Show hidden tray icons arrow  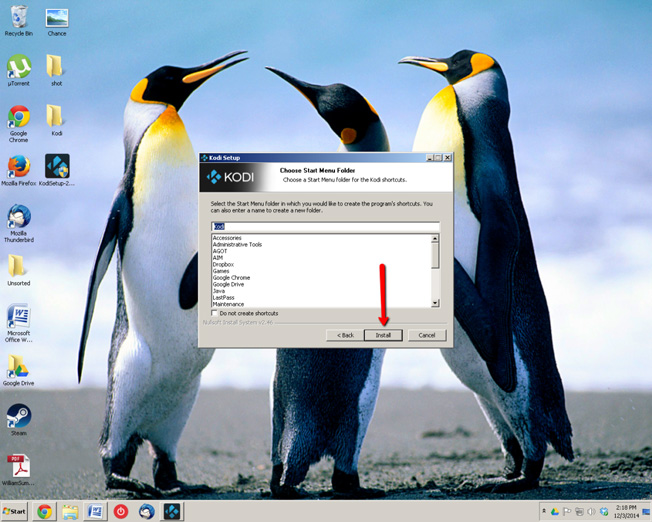(544, 511)
